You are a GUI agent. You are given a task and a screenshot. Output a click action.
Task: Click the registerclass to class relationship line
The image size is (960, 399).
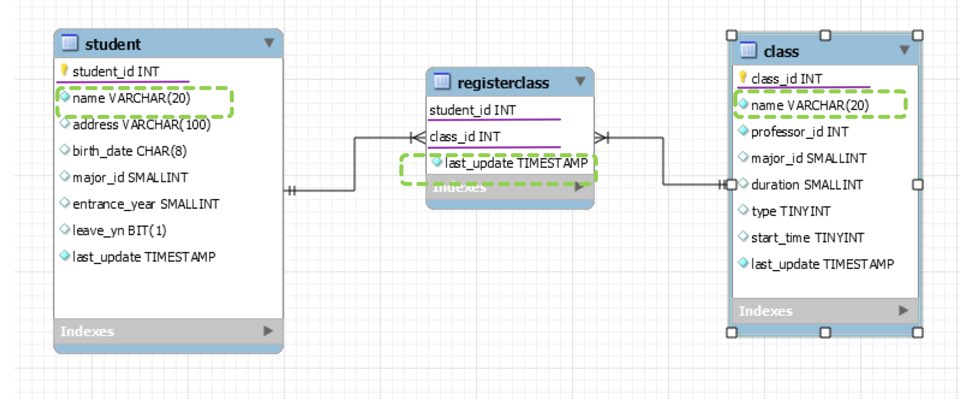pyautogui.click(x=663, y=160)
